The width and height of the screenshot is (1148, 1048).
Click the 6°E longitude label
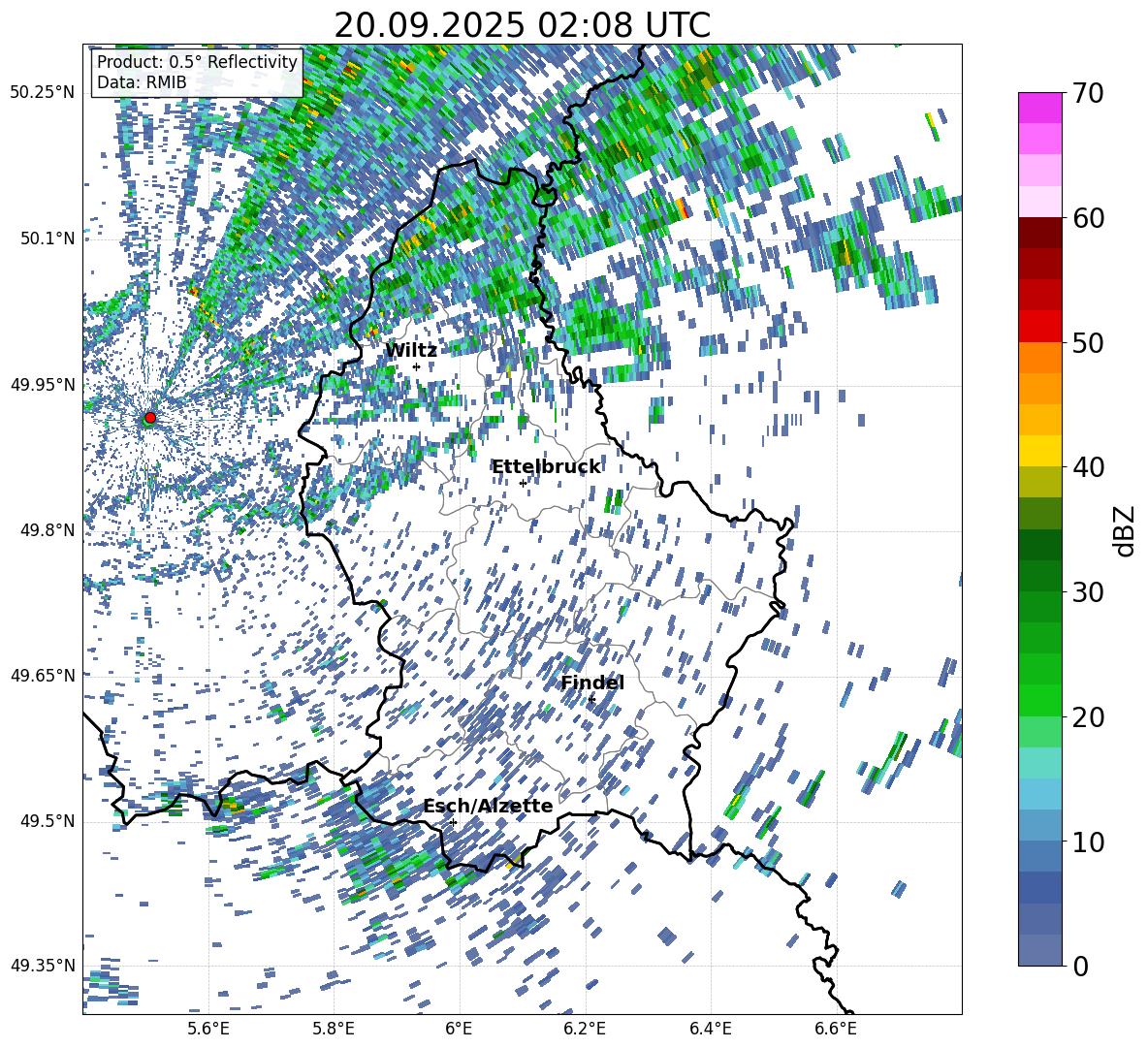459,1029
